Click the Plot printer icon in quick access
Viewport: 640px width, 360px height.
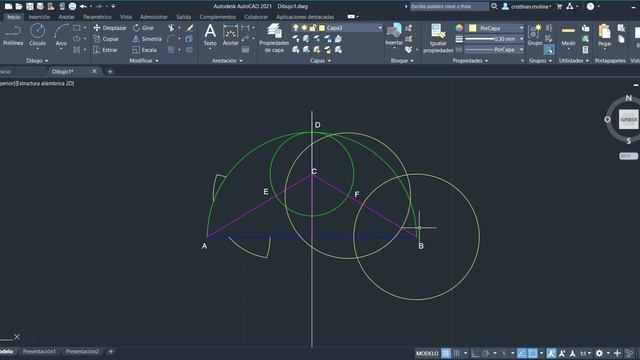click(72, 6)
